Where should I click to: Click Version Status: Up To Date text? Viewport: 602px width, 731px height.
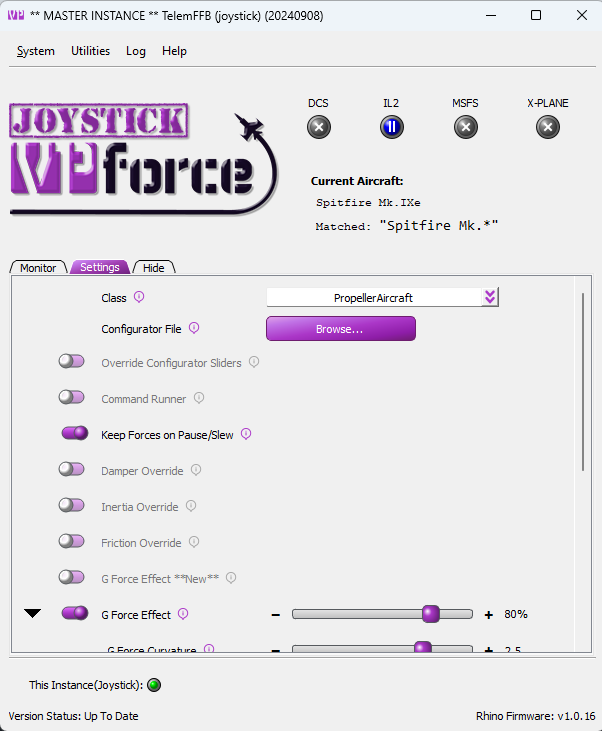tap(73, 716)
